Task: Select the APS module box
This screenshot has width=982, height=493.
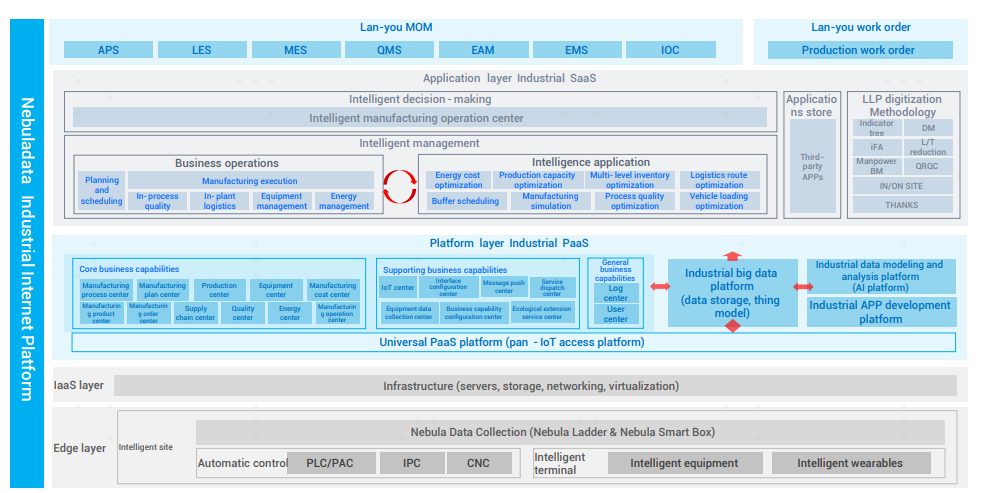Action: click(x=108, y=50)
